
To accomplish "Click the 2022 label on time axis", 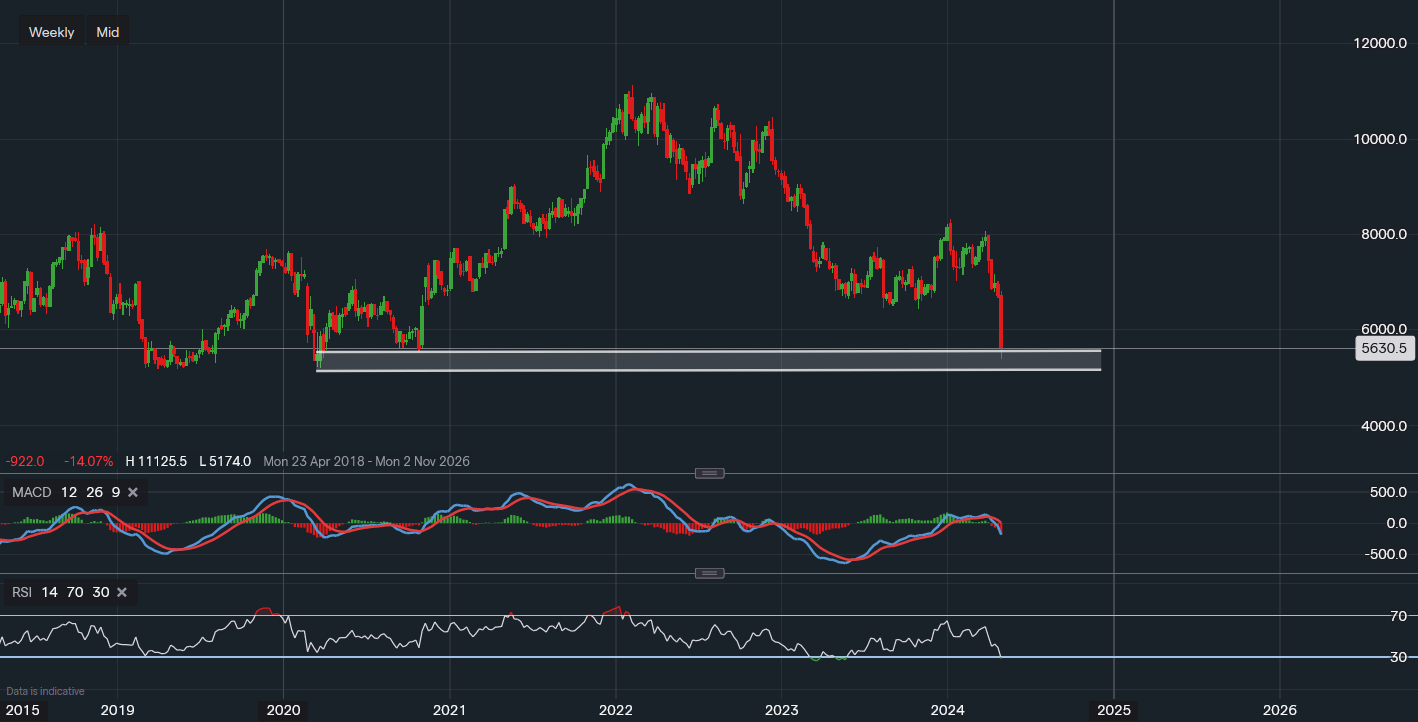I will point(615,710).
